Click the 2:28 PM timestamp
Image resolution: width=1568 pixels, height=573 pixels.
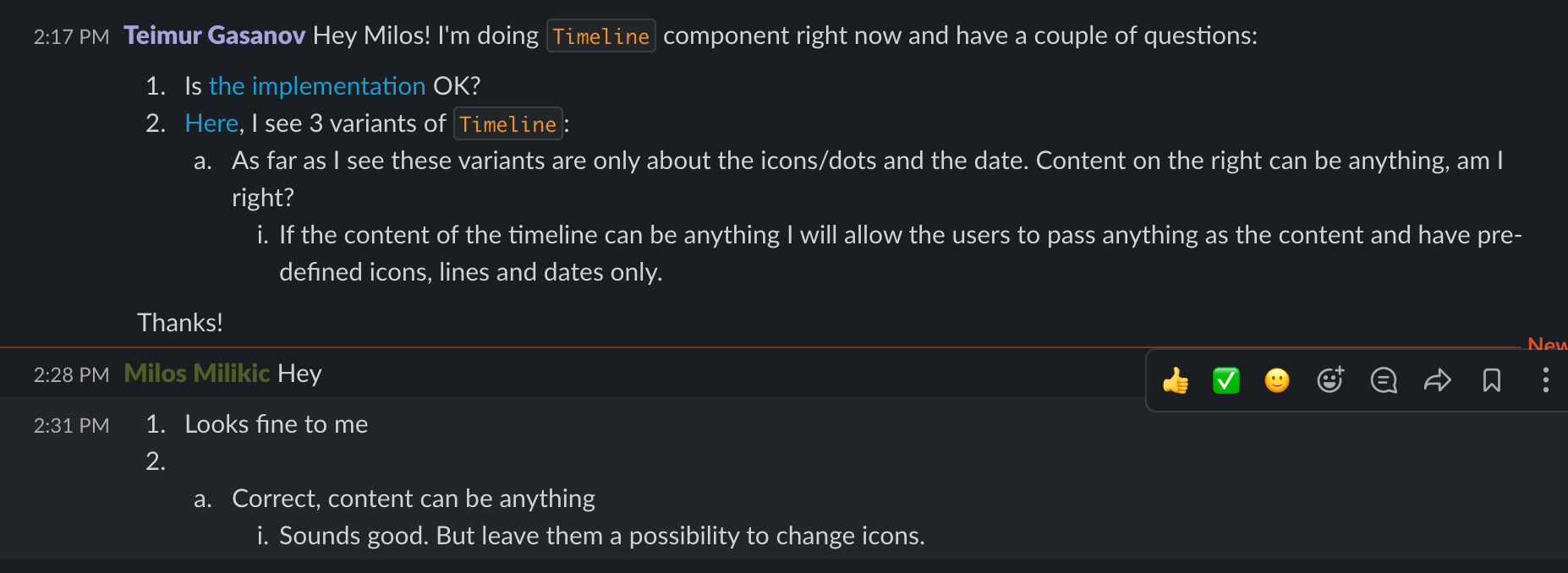[x=71, y=374]
